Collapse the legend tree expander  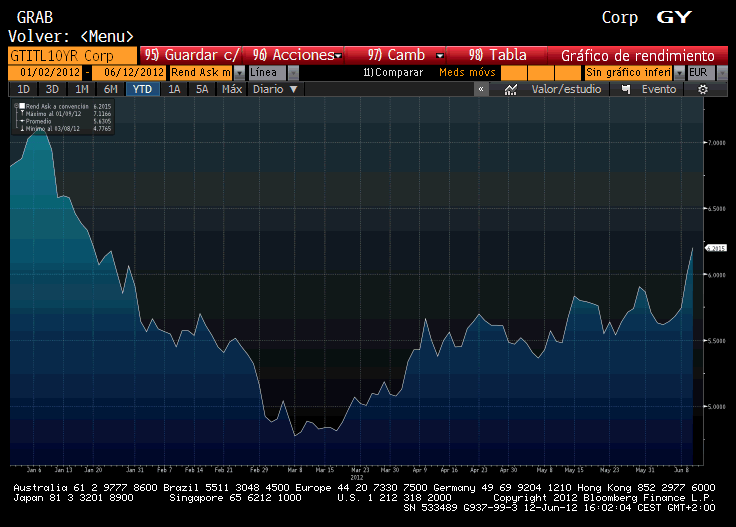(x=15, y=107)
